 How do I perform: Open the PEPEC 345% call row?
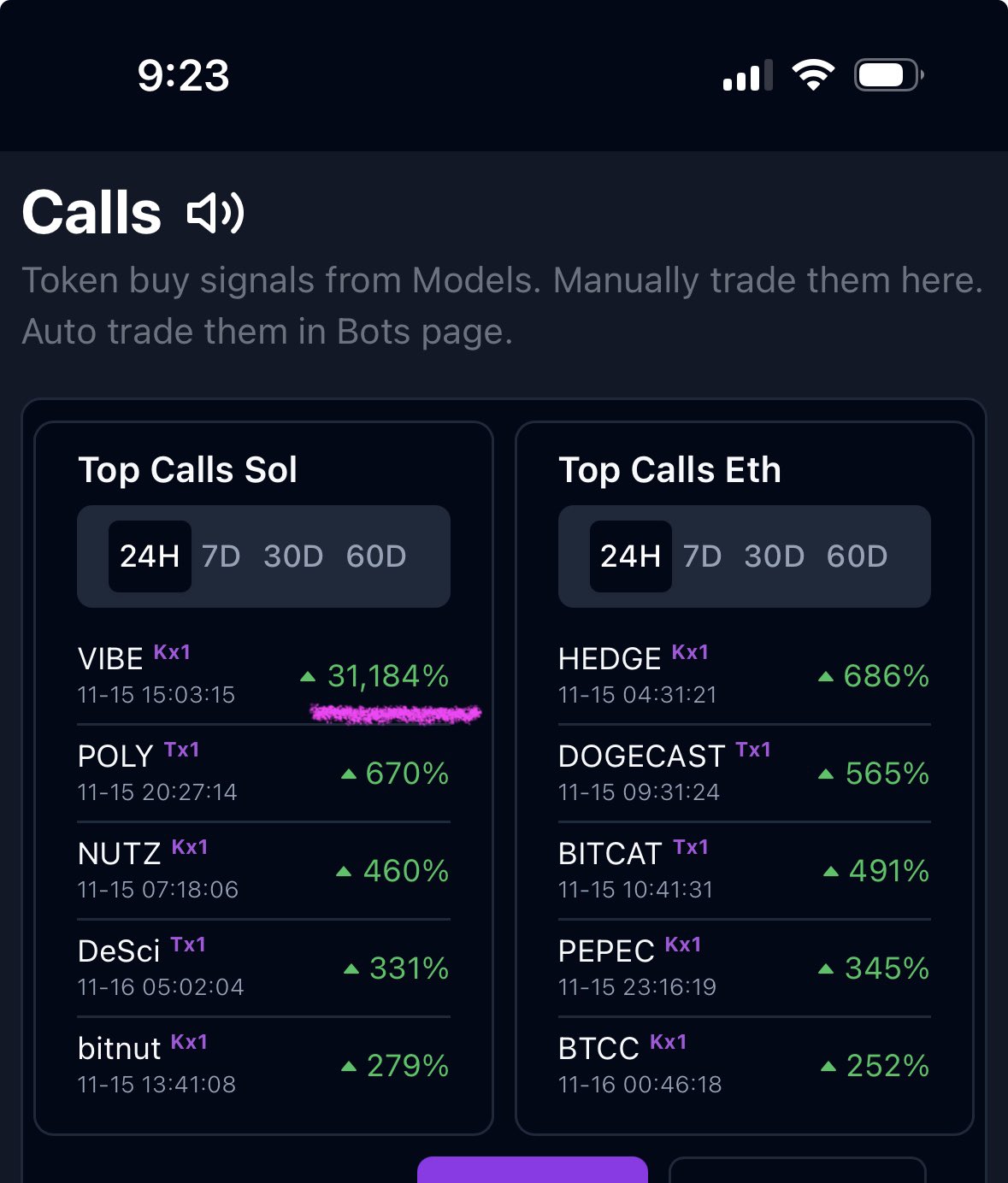744,968
